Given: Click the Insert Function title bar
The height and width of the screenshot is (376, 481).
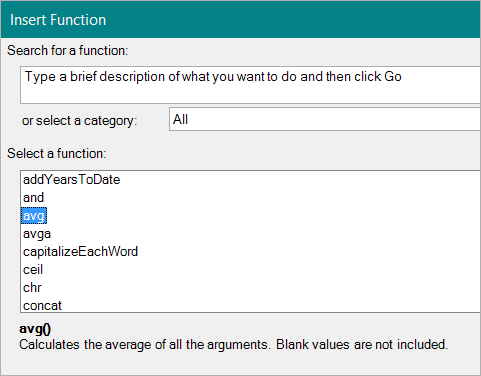Looking at the screenshot, I should point(241,20).
